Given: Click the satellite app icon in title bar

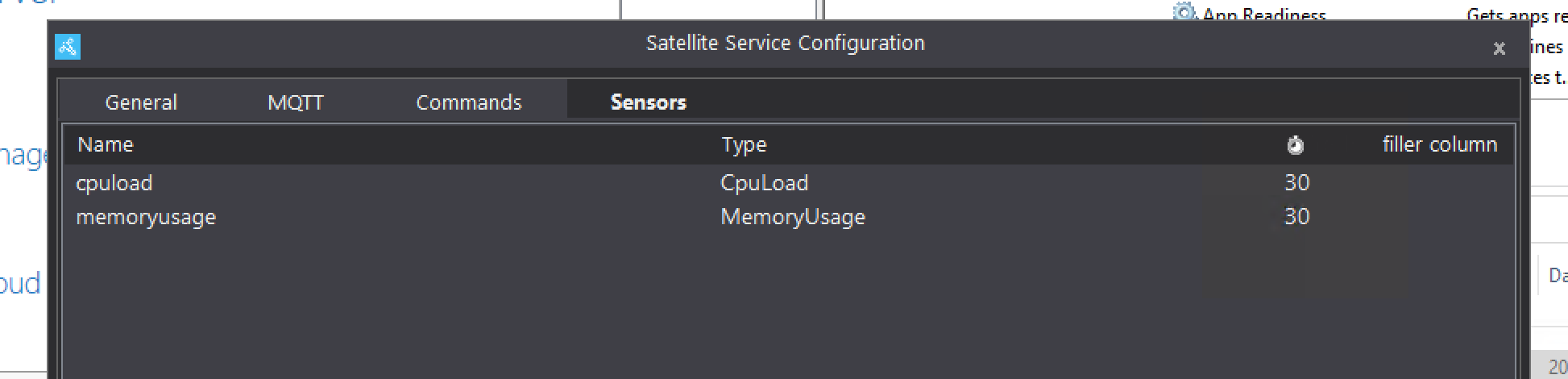Looking at the screenshot, I should tap(68, 47).
